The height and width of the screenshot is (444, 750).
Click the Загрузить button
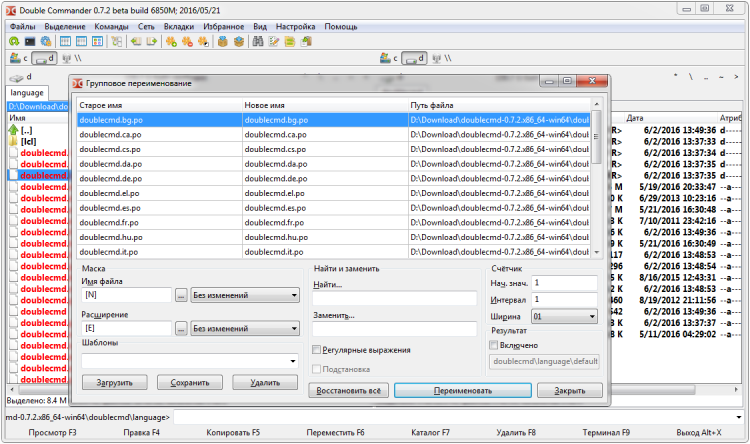115,382
